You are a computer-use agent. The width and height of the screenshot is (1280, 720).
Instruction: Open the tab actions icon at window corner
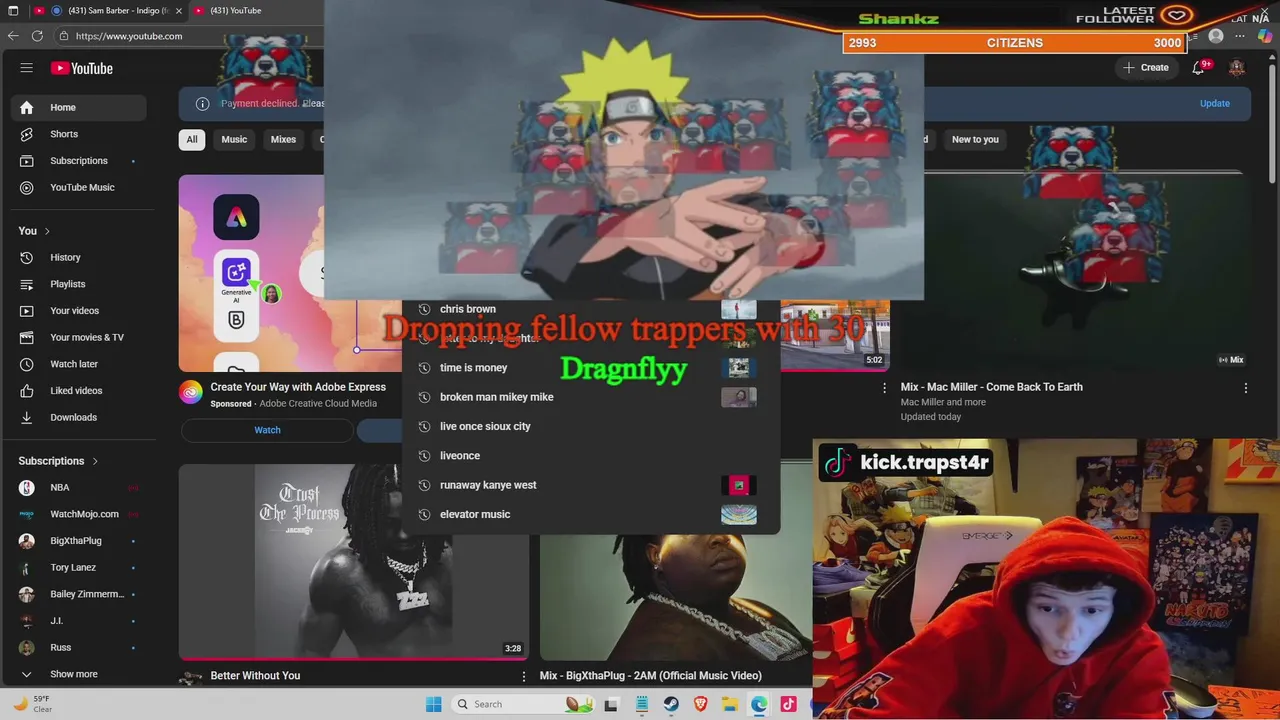point(13,10)
